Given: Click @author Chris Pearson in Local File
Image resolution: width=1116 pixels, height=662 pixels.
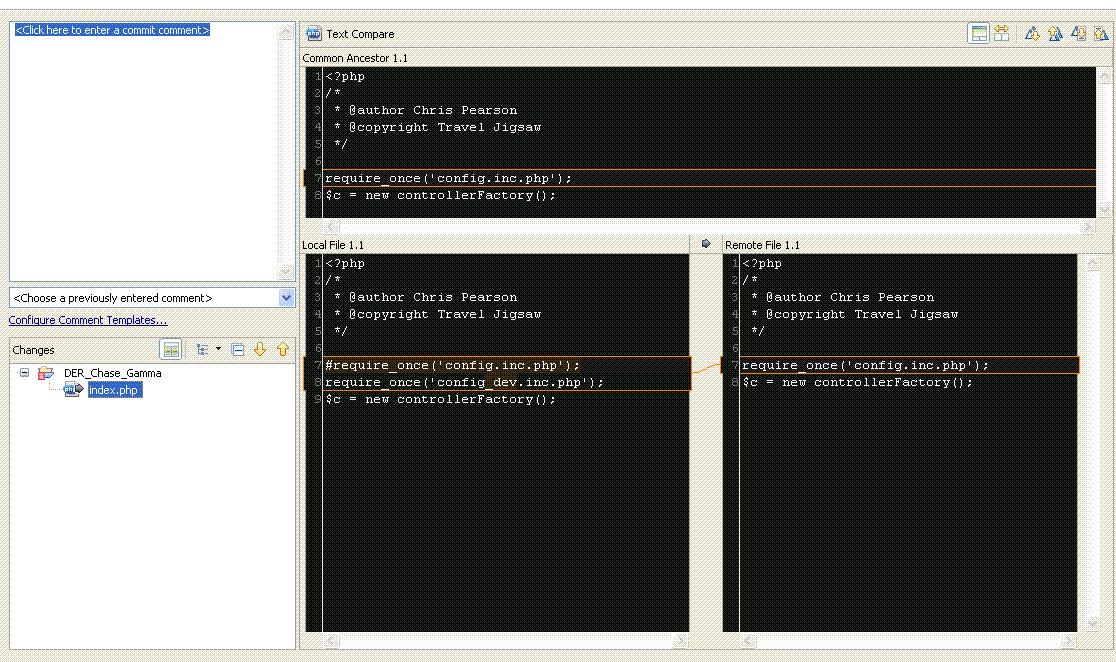Looking at the screenshot, I should (433, 297).
